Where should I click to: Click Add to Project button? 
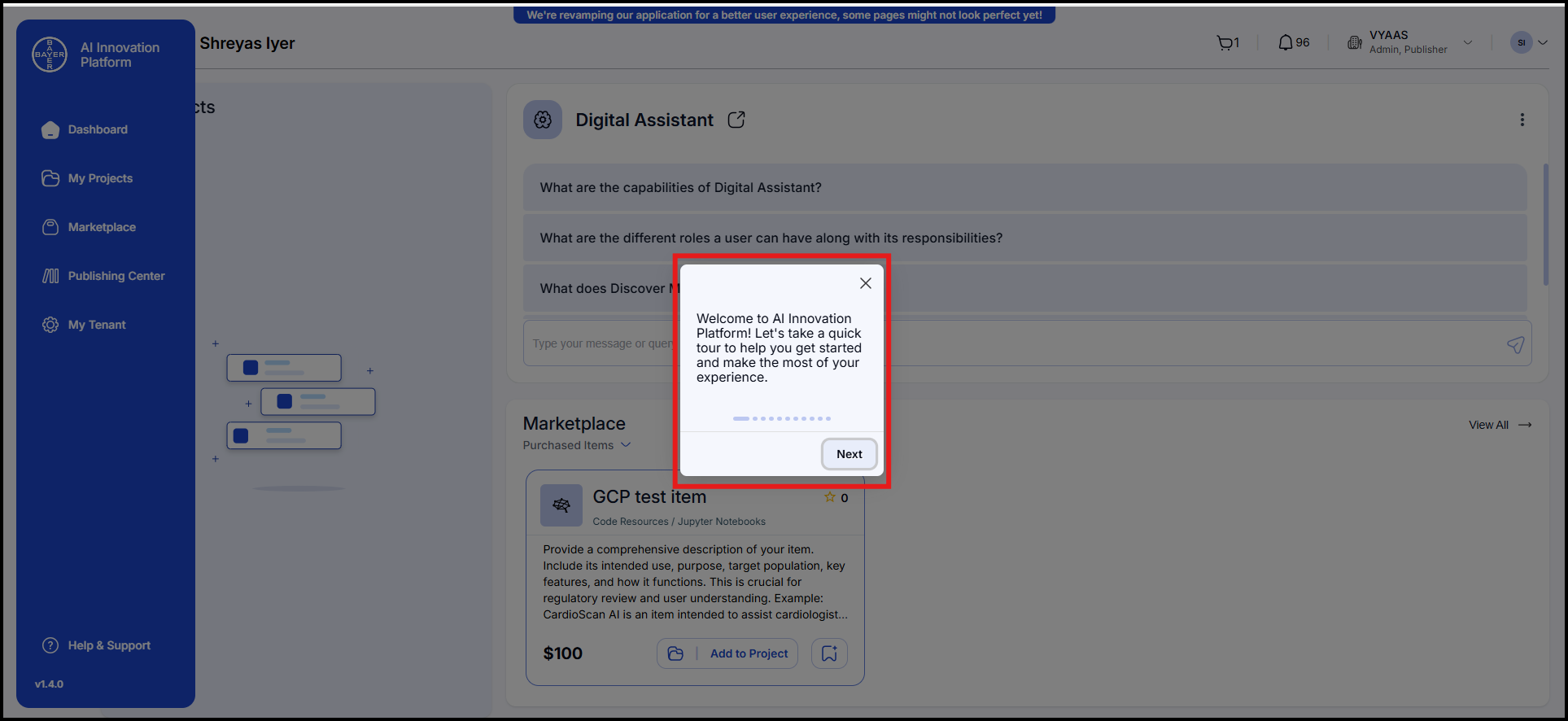pos(727,653)
